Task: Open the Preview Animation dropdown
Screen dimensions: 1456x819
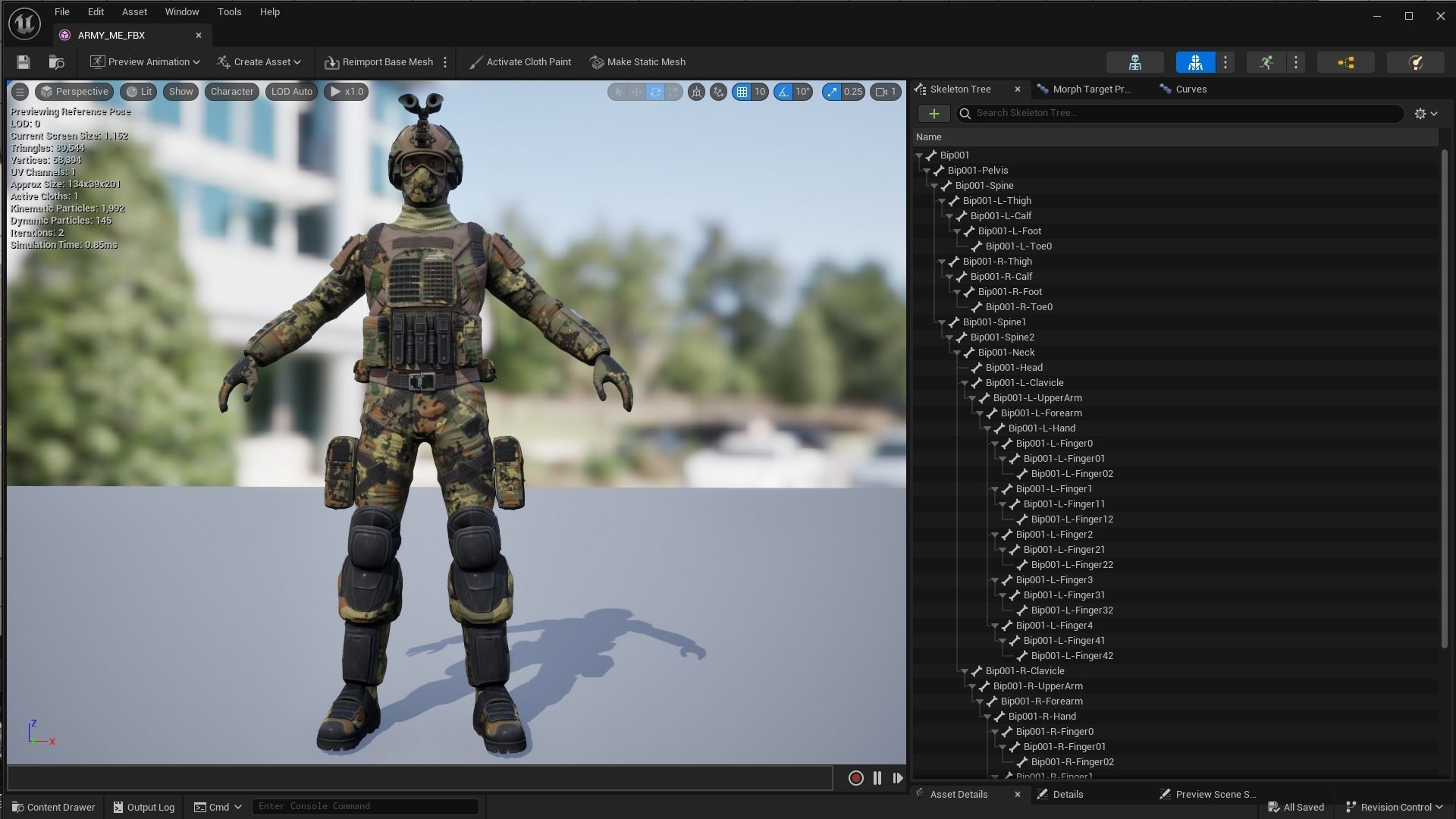Action: pyautogui.click(x=145, y=62)
